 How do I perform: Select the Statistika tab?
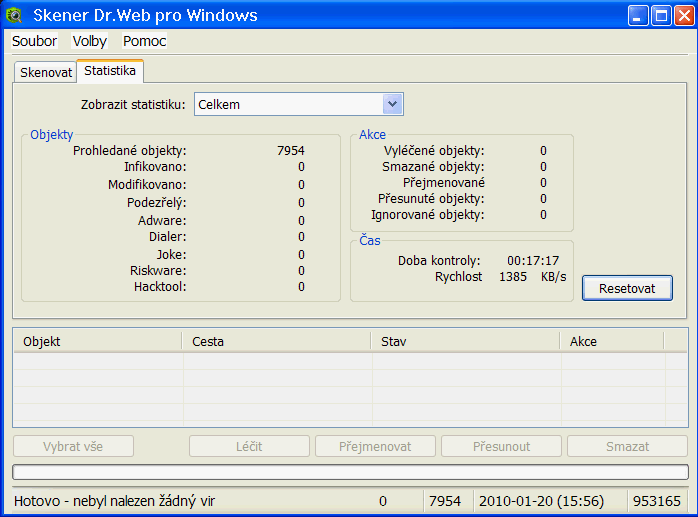coord(110,71)
